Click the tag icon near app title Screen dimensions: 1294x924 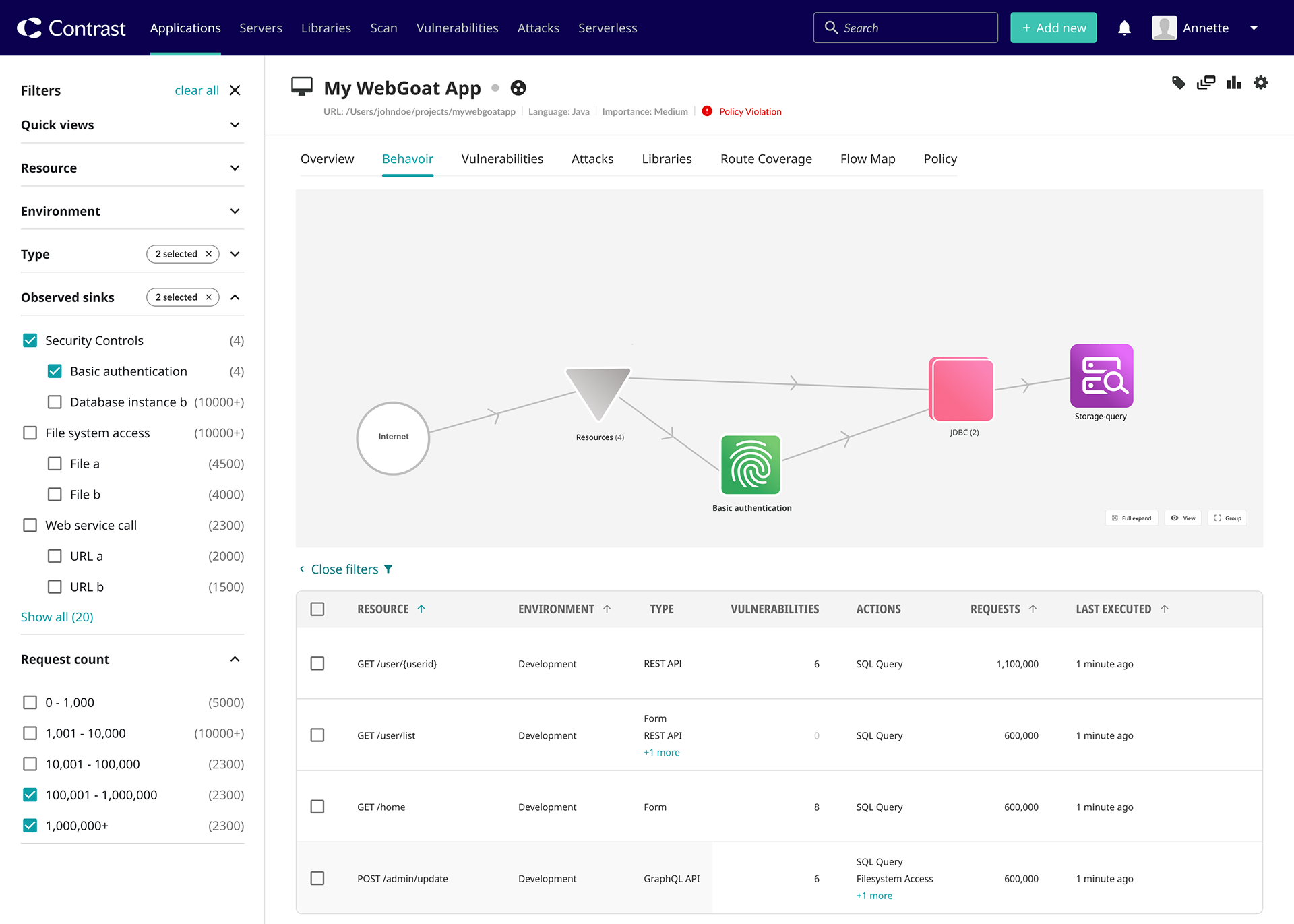1178,83
